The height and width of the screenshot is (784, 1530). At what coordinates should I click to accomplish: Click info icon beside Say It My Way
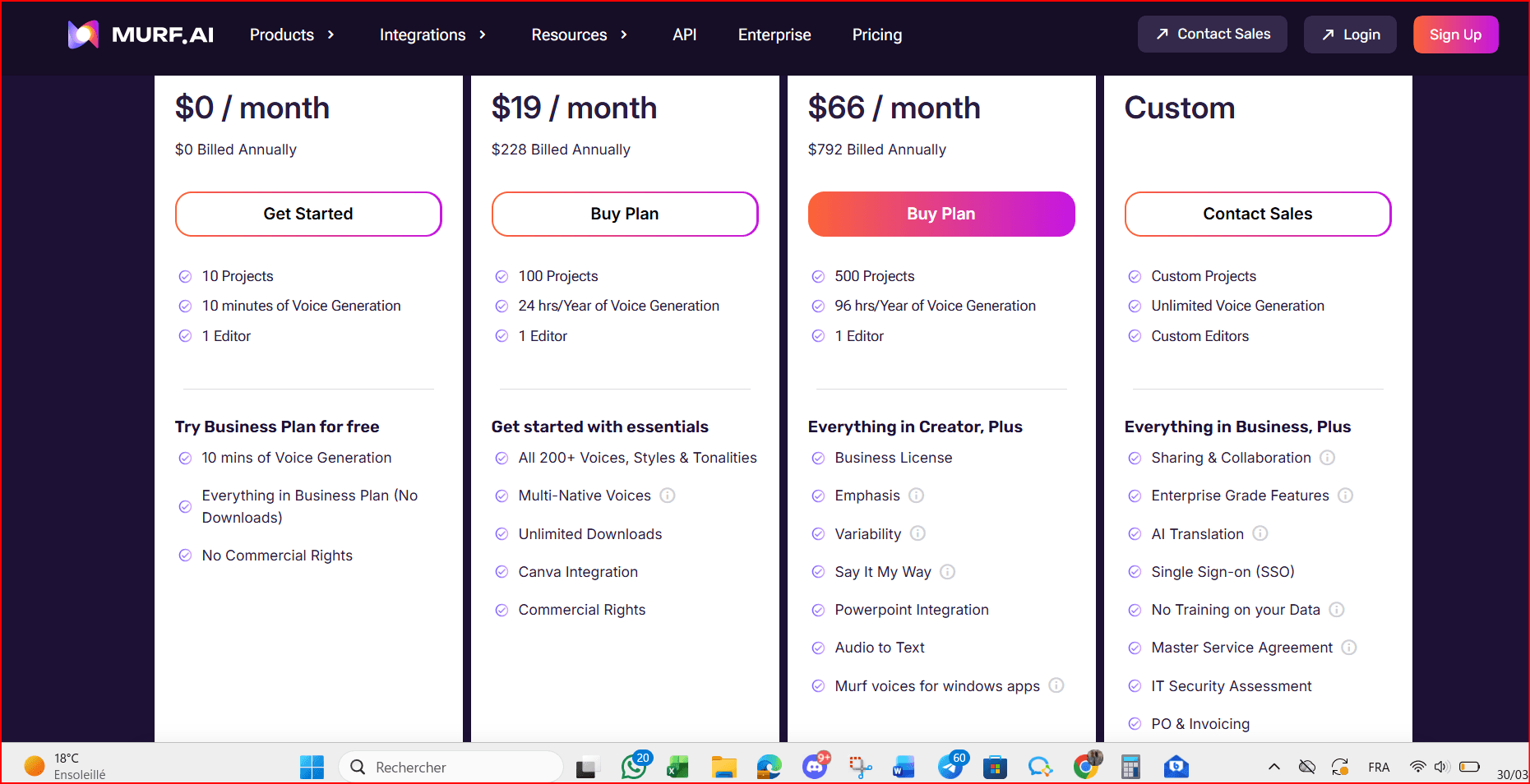tap(947, 572)
